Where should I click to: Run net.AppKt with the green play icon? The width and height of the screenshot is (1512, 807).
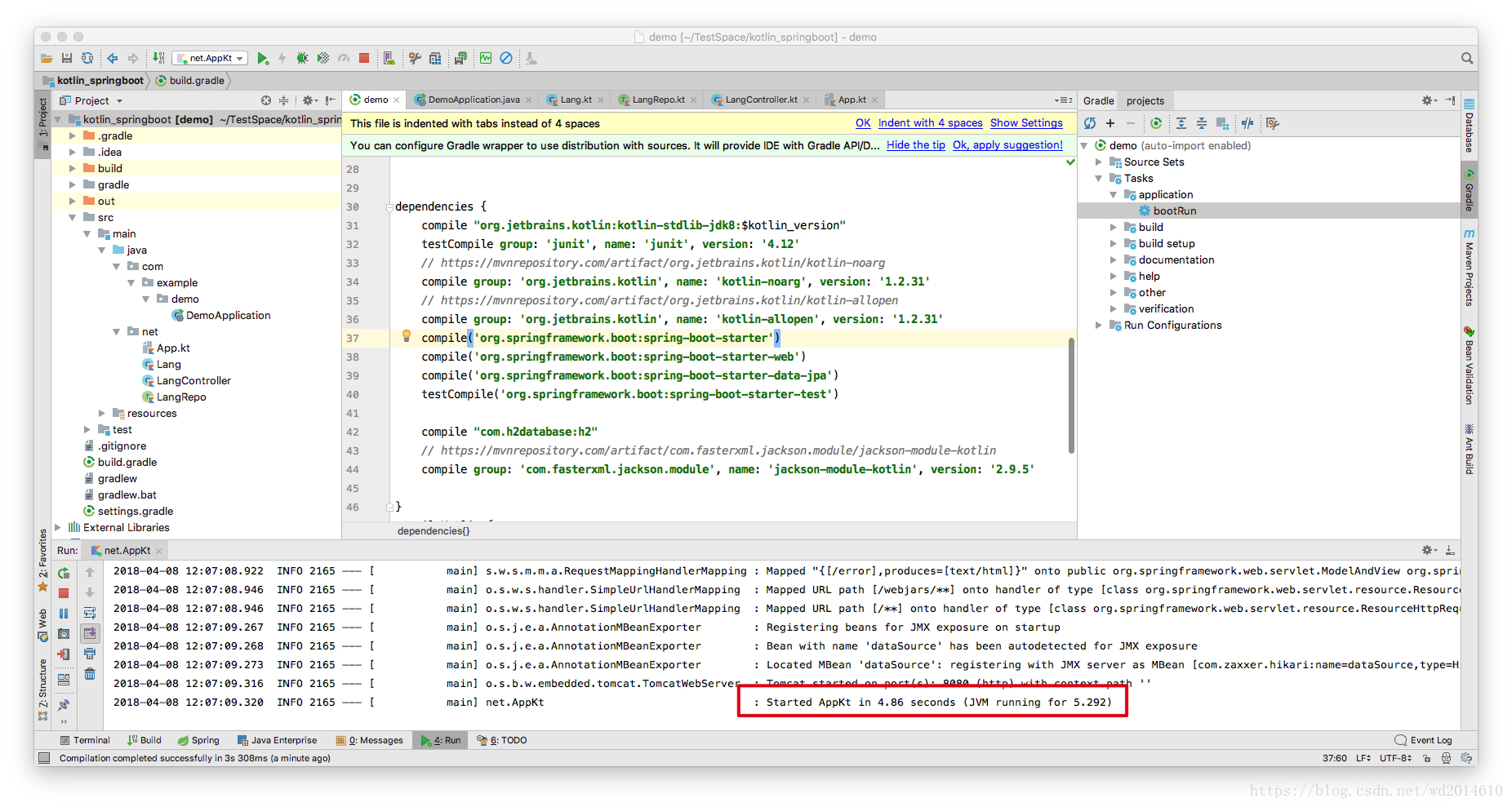tap(262, 59)
